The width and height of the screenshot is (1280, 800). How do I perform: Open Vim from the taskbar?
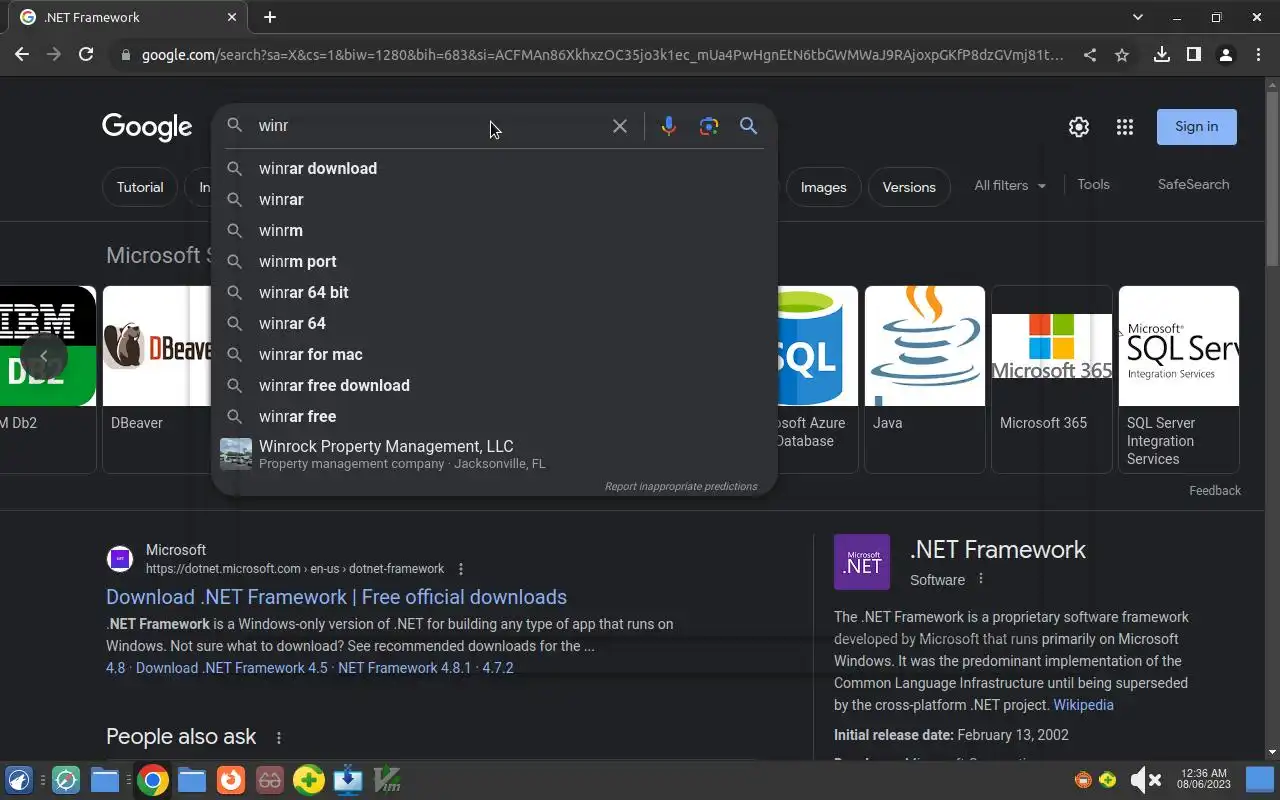click(x=387, y=780)
